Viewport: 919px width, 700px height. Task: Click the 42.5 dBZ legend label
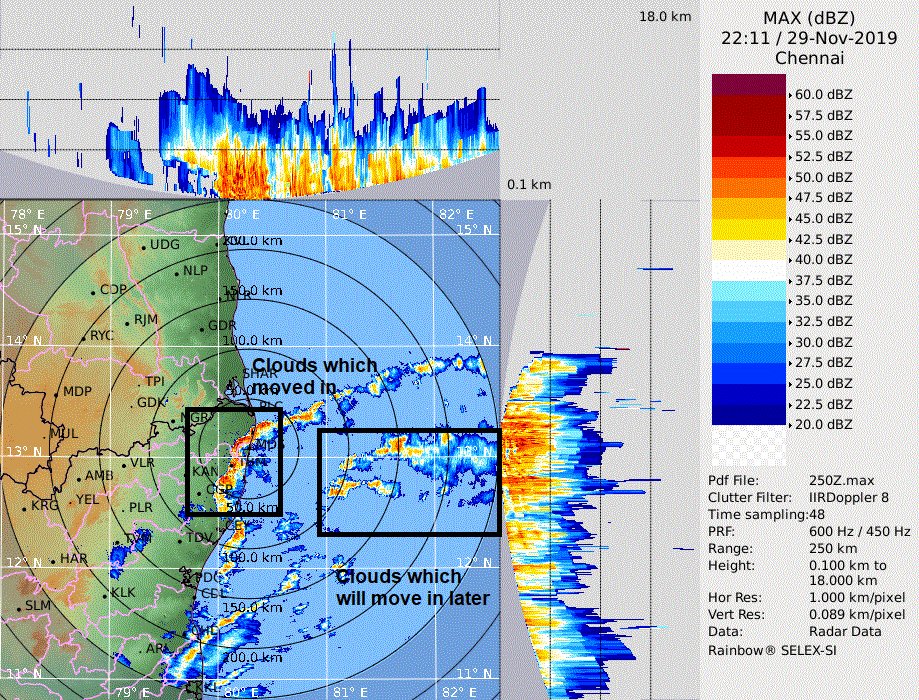pos(823,239)
